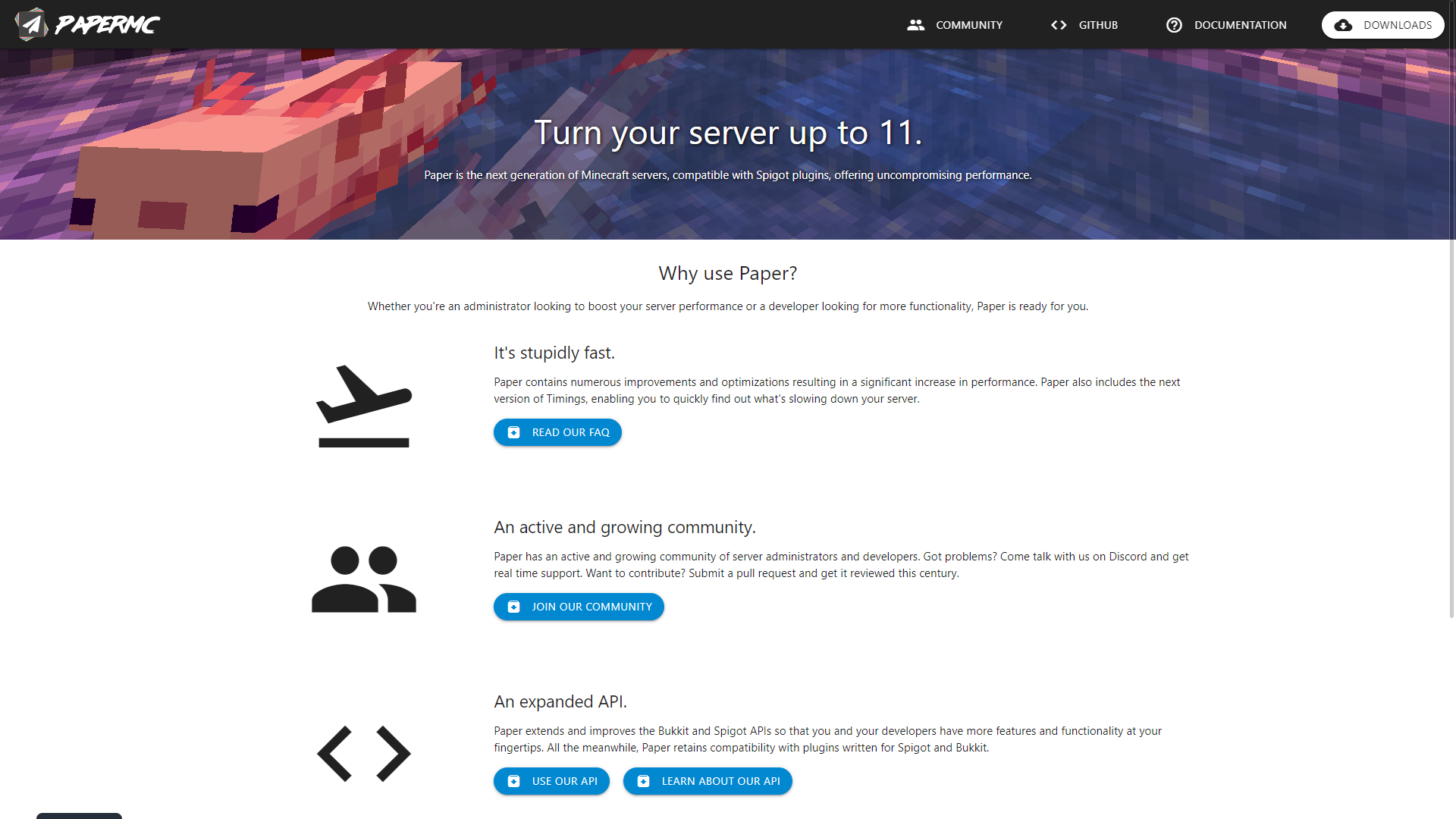This screenshot has width=1456, height=819.
Task: Click the cloud download icon in Downloads
Action: coord(1343,25)
